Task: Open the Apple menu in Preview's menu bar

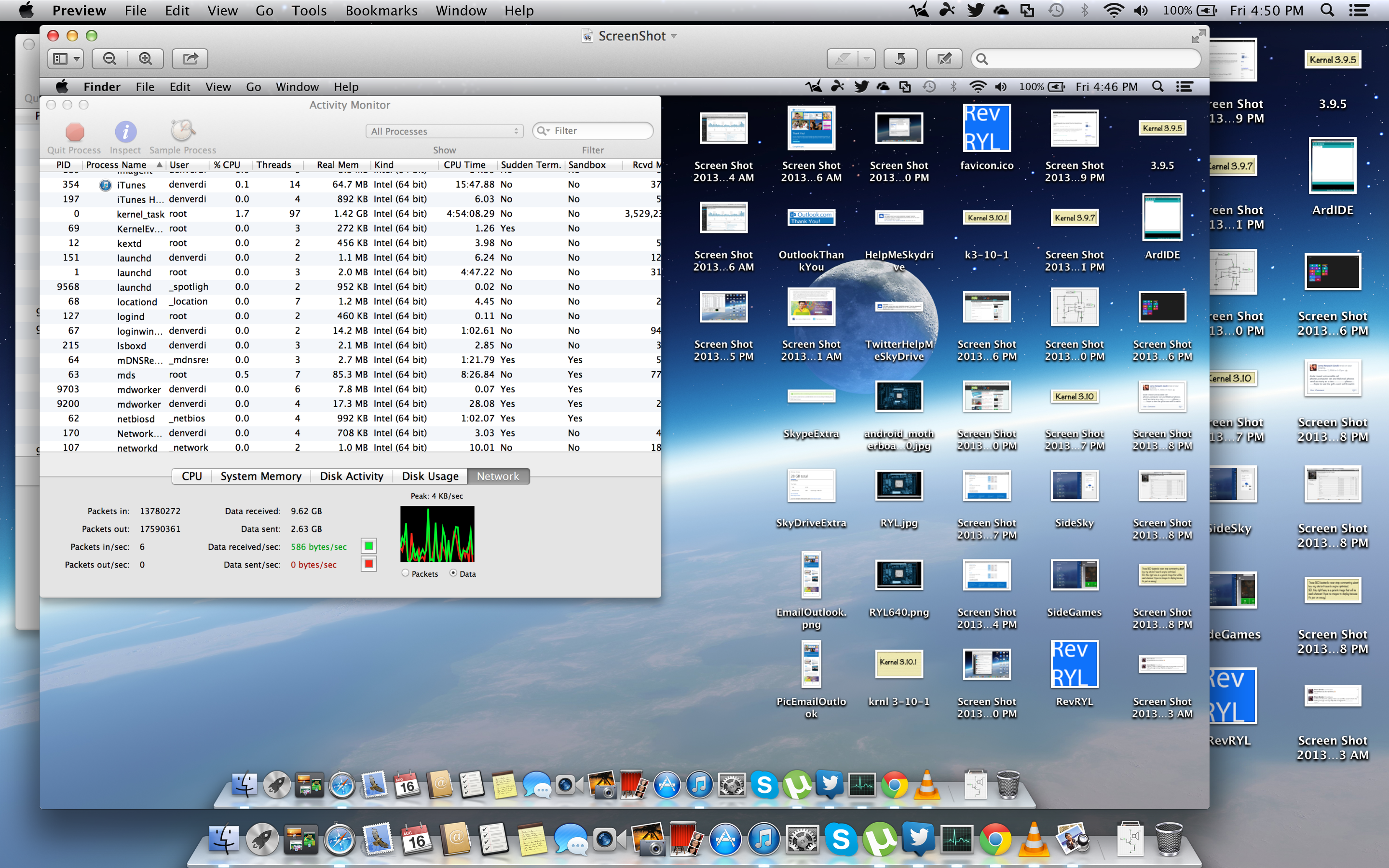Action: (x=27, y=10)
